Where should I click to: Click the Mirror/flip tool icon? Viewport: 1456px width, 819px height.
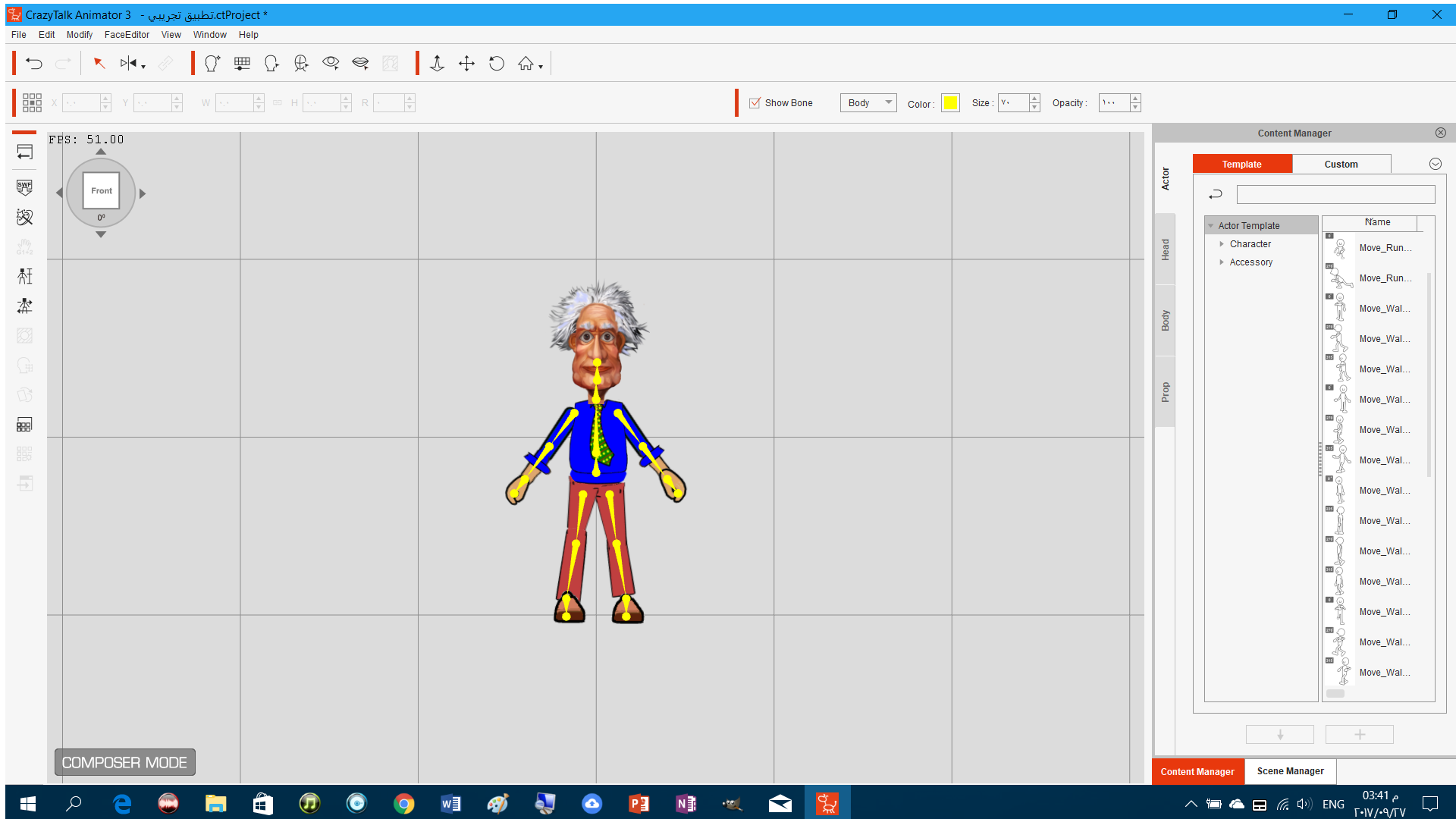point(128,64)
